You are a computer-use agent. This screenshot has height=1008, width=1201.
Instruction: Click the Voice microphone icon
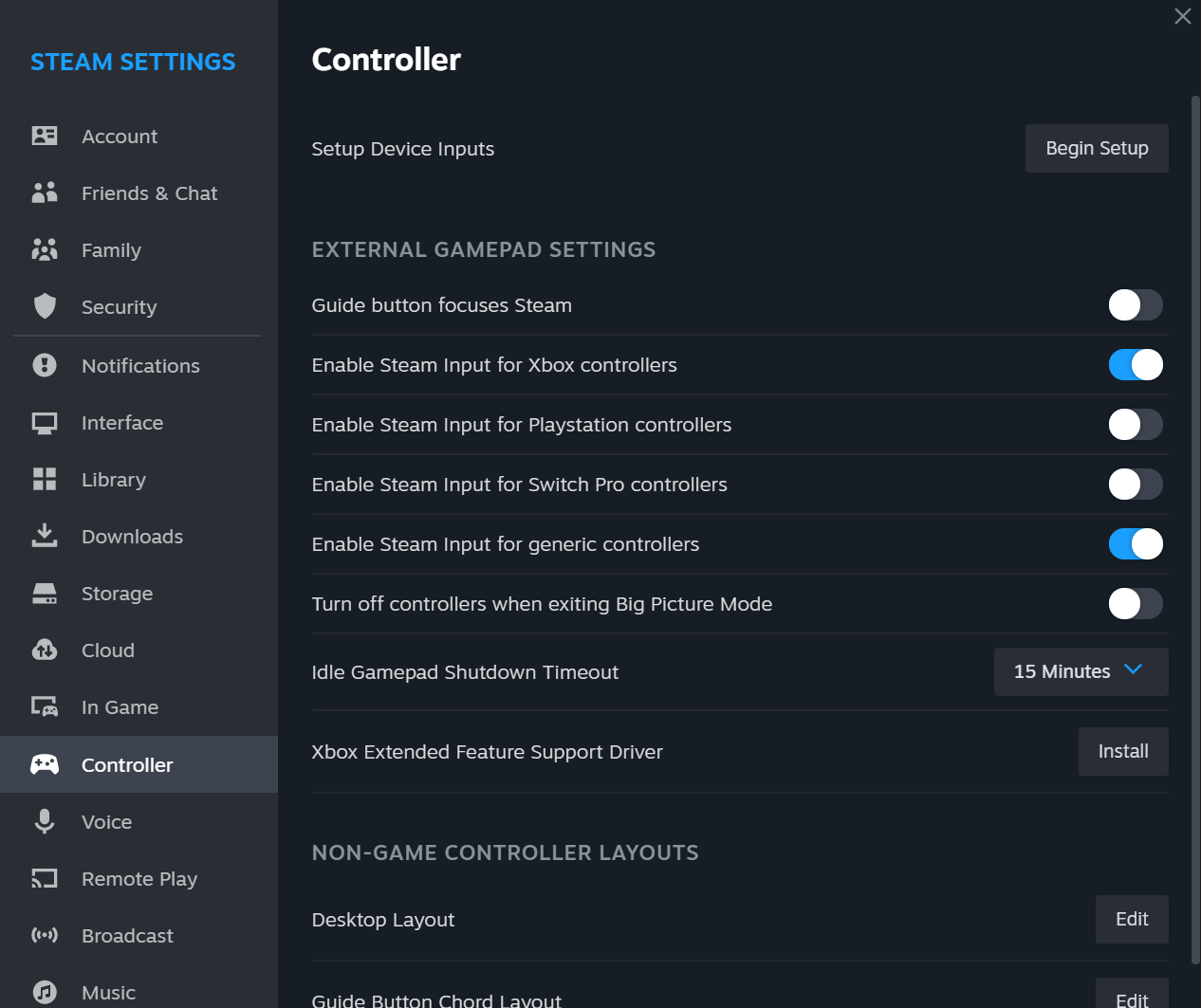[x=45, y=821]
